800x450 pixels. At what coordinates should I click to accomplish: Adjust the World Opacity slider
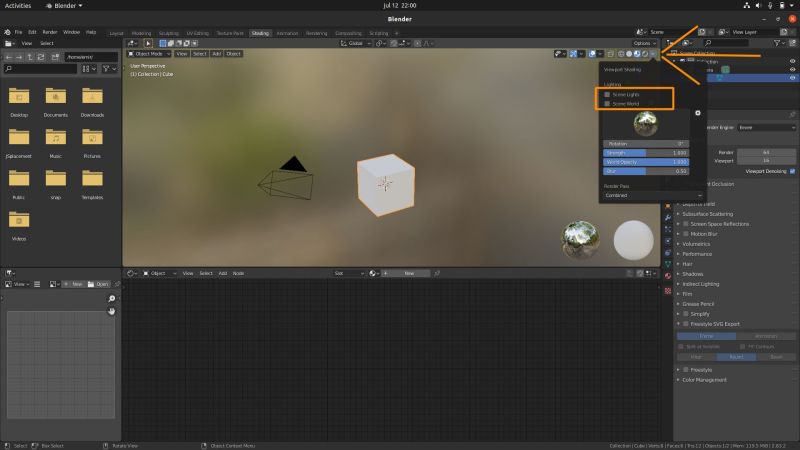(x=646, y=162)
